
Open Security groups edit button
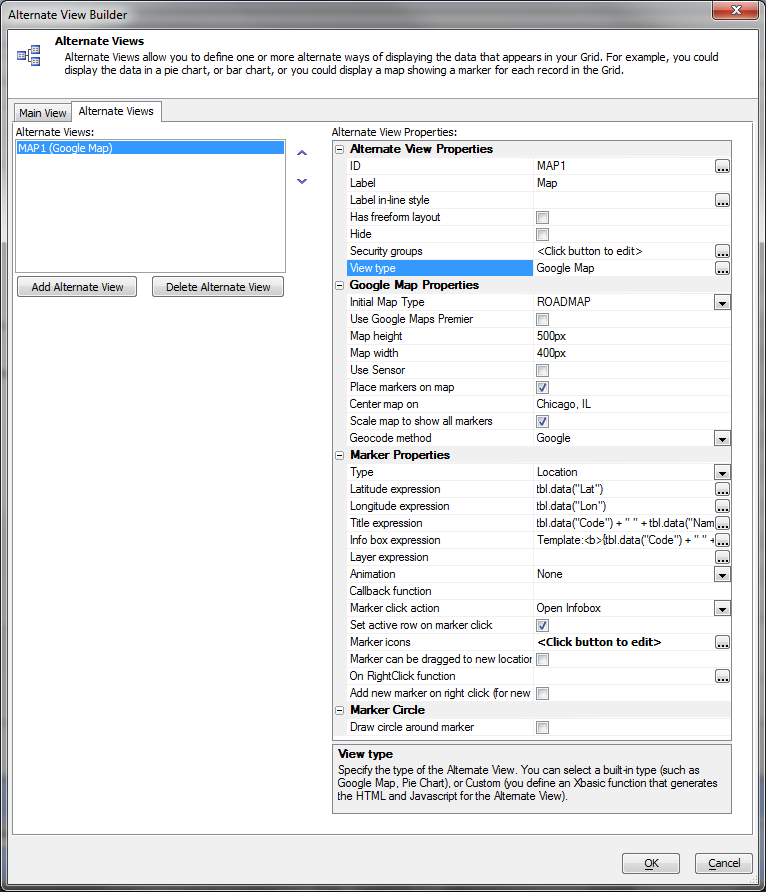pos(722,251)
